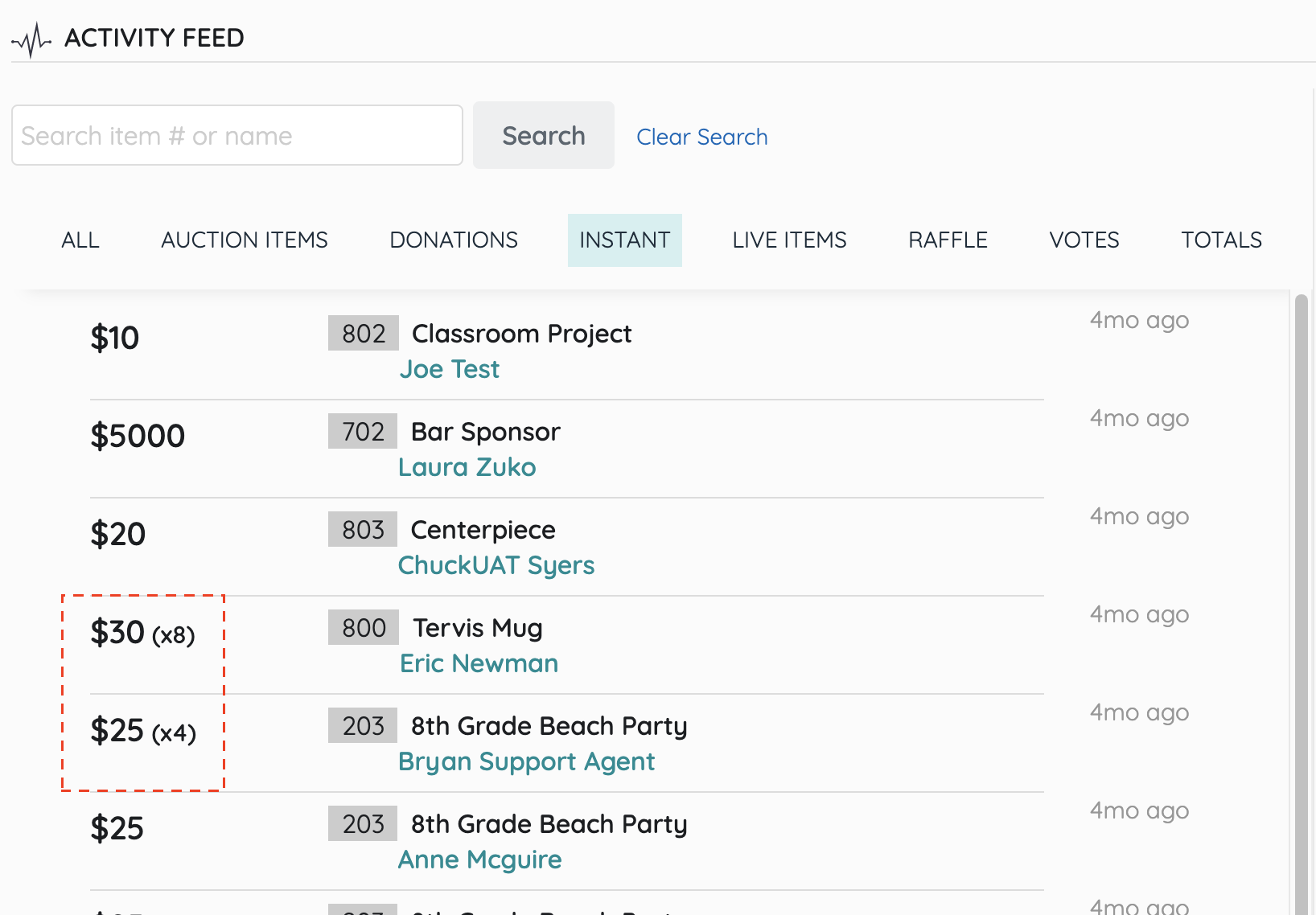The height and width of the screenshot is (915, 1316).
Task: Switch to the ALL tab
Action: pyautogui.click(x=80, y=240)
